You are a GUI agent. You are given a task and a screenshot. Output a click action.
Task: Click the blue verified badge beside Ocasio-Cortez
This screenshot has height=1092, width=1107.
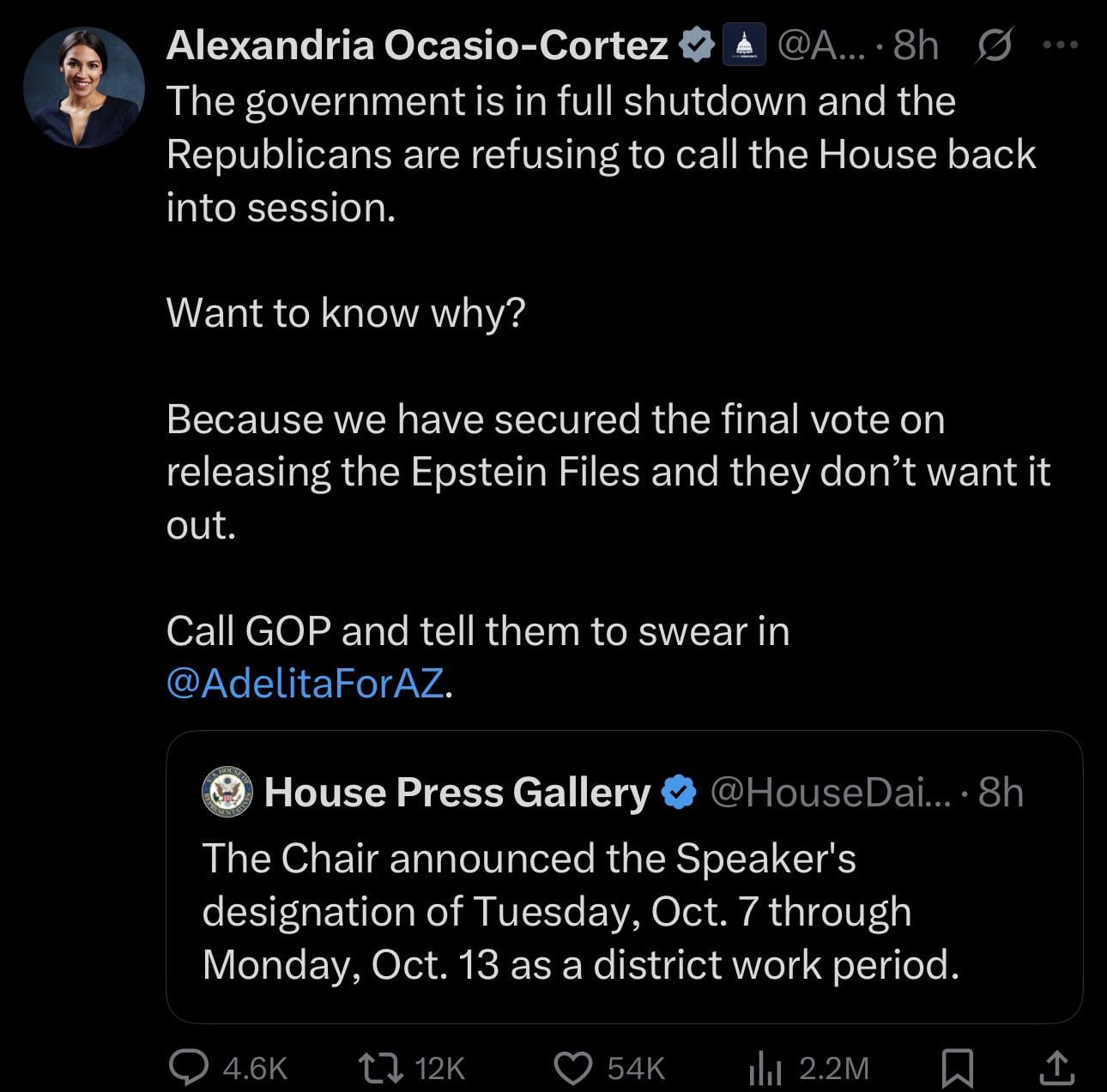697,45
